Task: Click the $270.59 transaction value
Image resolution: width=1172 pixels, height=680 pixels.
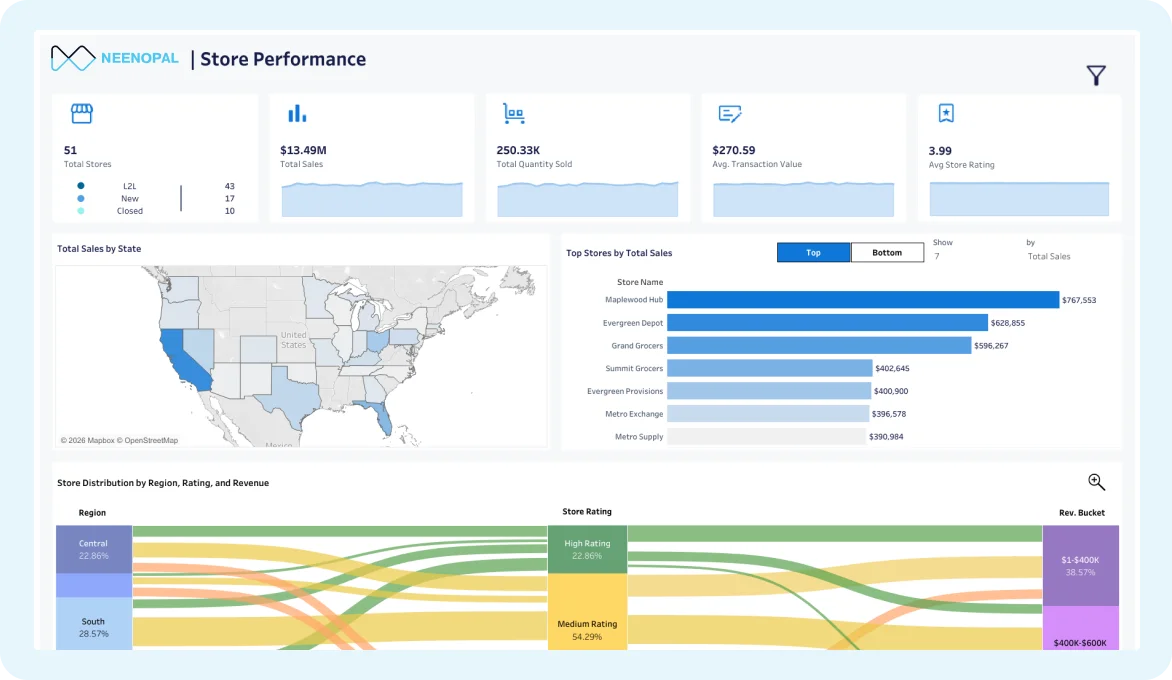Action: (734, 150)
